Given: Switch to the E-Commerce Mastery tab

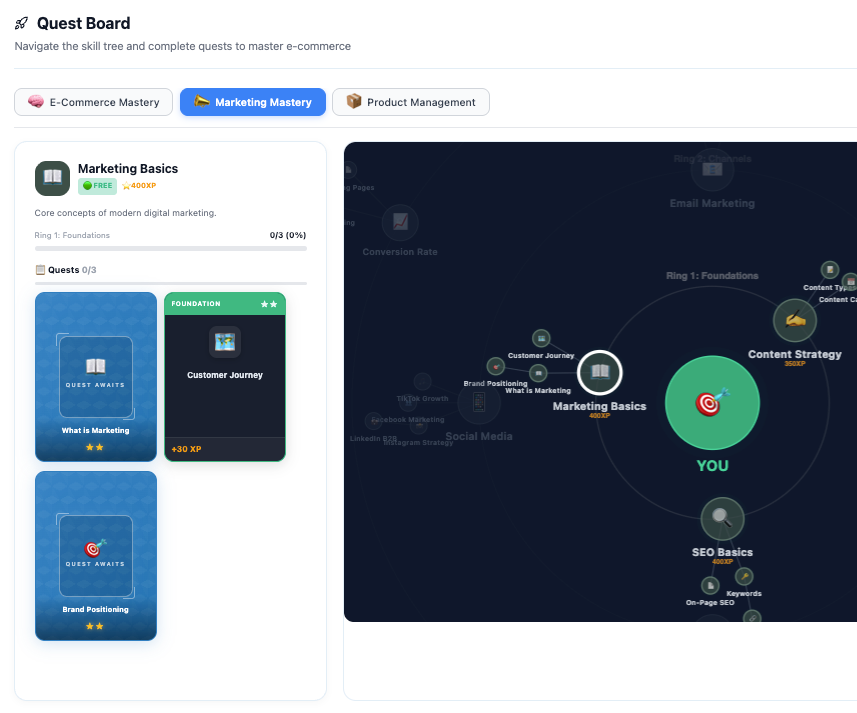Looking at the screenshot, I should [94, 102].
